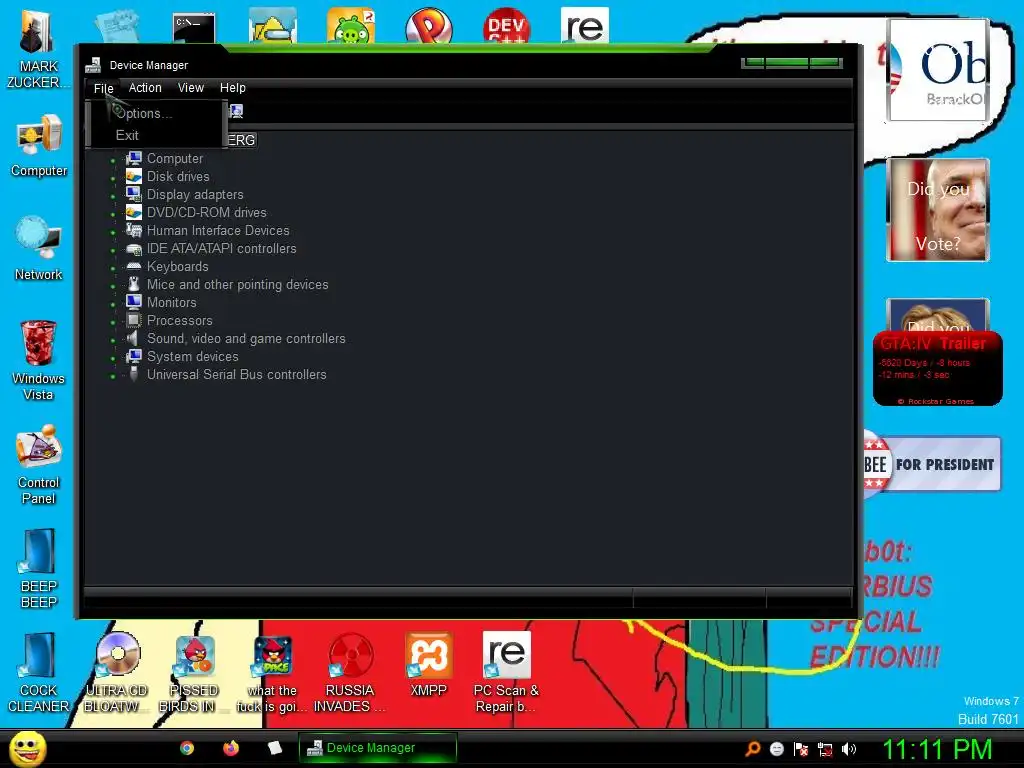Click the smiley face Start button
The width and height of the screenshot is (1024, 768).
(27, 748)
